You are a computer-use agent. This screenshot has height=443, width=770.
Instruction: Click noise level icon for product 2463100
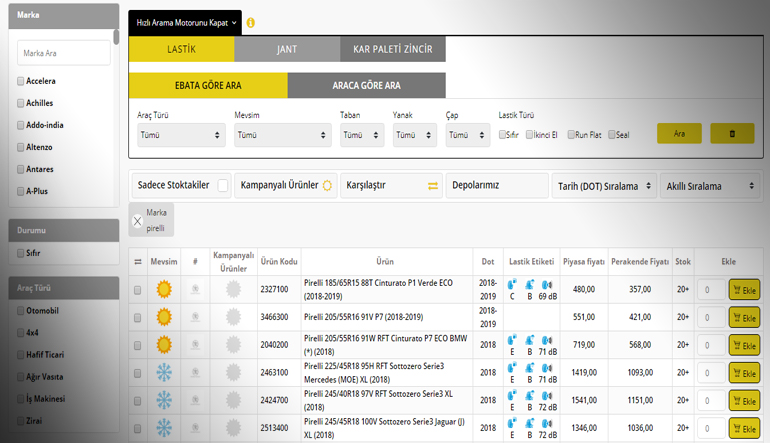tap(547, 368)
